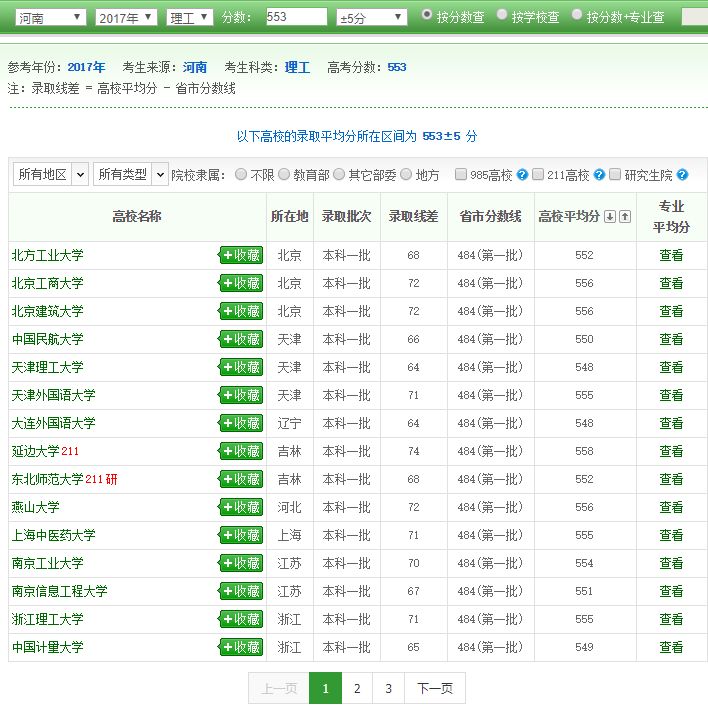Add 中国民航大学 to favorites with +收藏
The image size is (708, 710).
241,339
